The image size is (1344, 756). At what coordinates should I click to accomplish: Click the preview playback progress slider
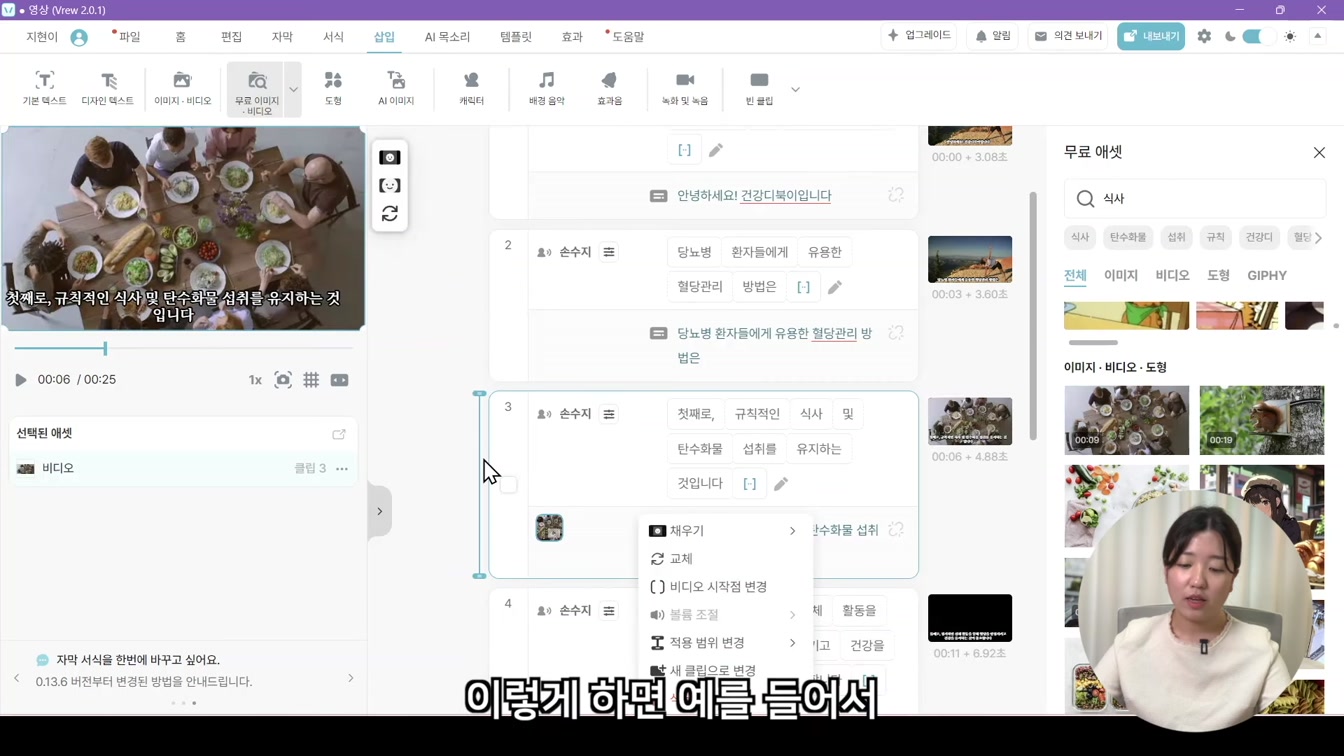183,348
